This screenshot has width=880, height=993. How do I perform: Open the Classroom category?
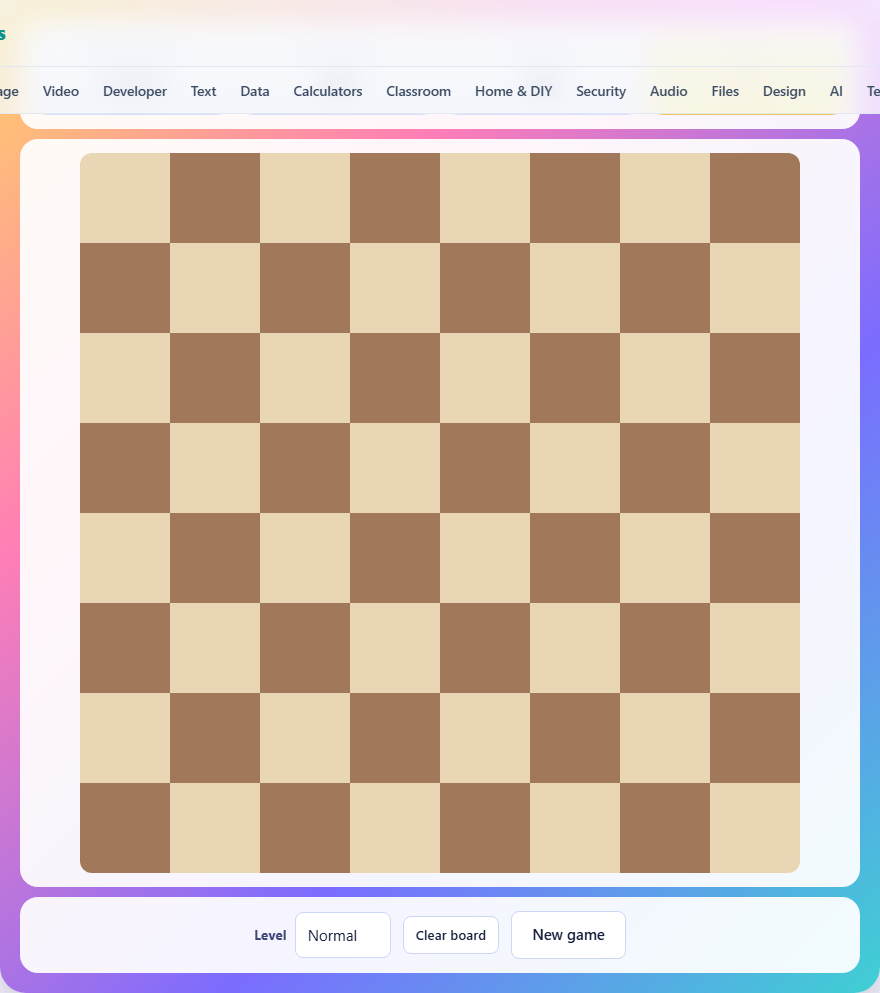coord(418,91)
